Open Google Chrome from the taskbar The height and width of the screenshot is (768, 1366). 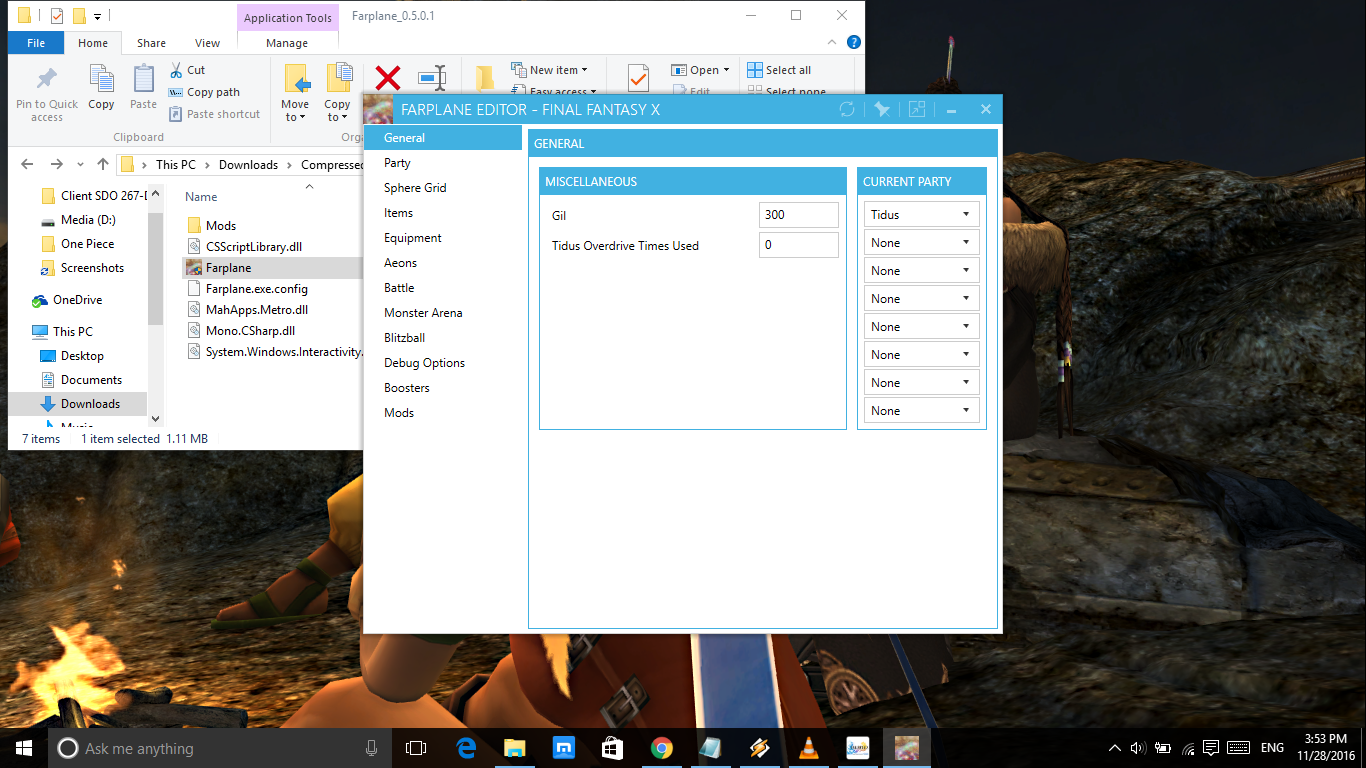[x=661, y=748]
